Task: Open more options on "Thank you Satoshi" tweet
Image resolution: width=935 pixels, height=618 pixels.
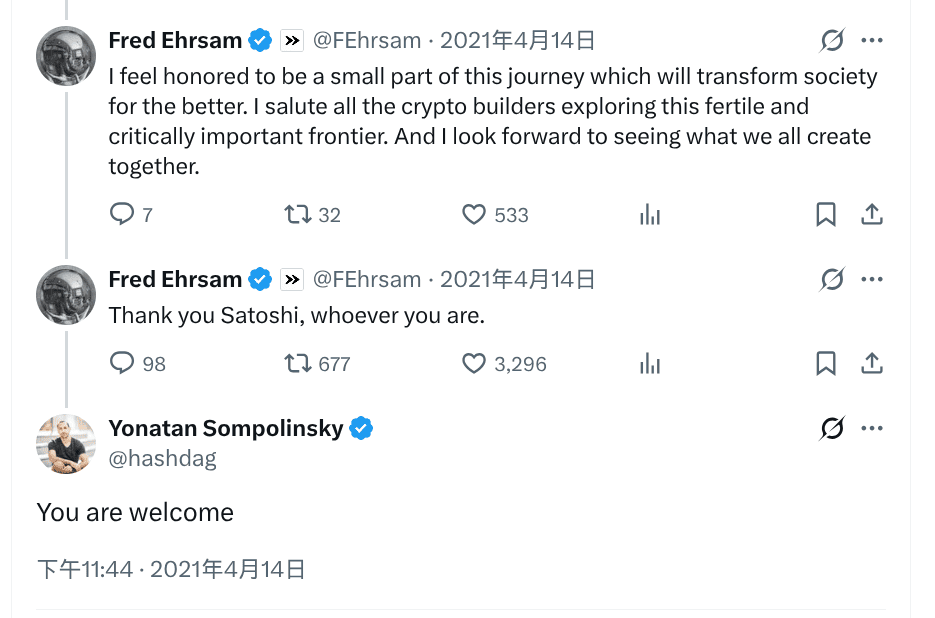Action: [x=872, y=279]
